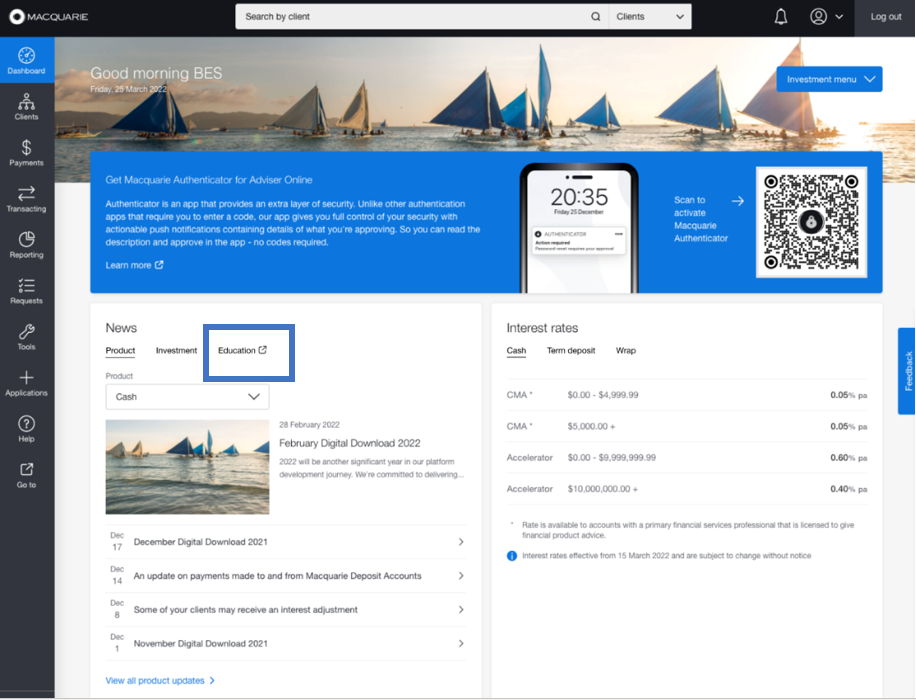Switch to Term deposit rates tab
The height and width of the screenshot is (700, 916).
point(571,351)
